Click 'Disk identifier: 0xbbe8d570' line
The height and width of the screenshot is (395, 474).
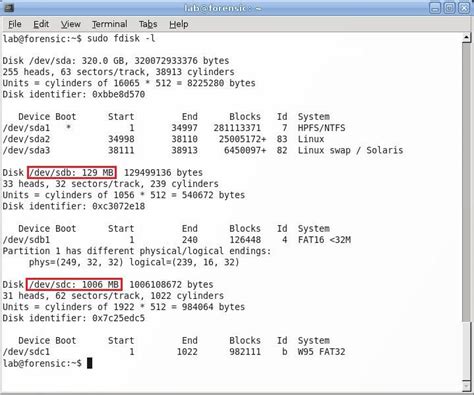(74, 94)
